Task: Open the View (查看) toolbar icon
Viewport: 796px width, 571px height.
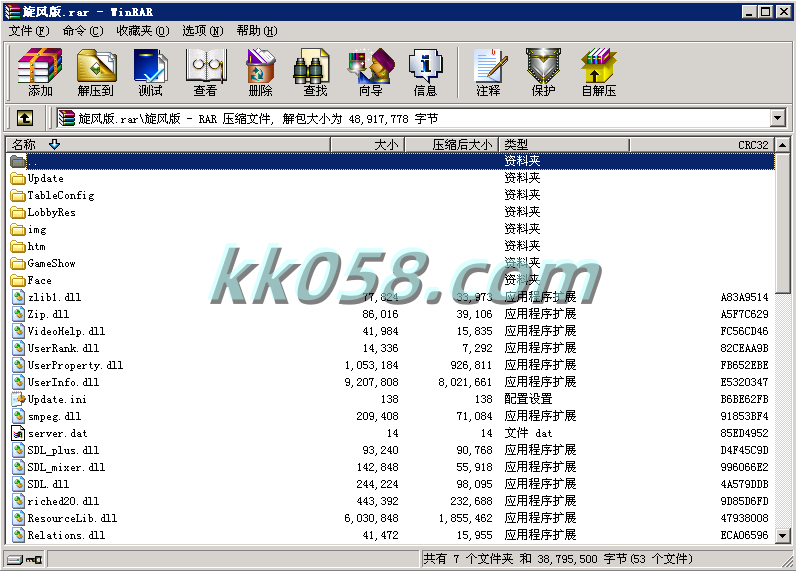Action: tap(206, 73)
